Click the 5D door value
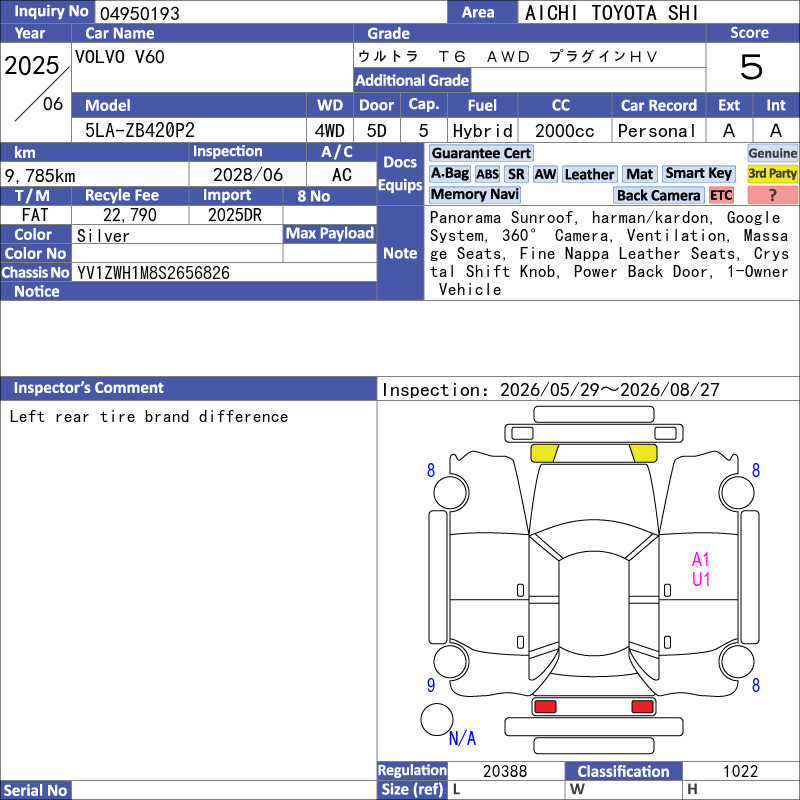 pos(377,131)
